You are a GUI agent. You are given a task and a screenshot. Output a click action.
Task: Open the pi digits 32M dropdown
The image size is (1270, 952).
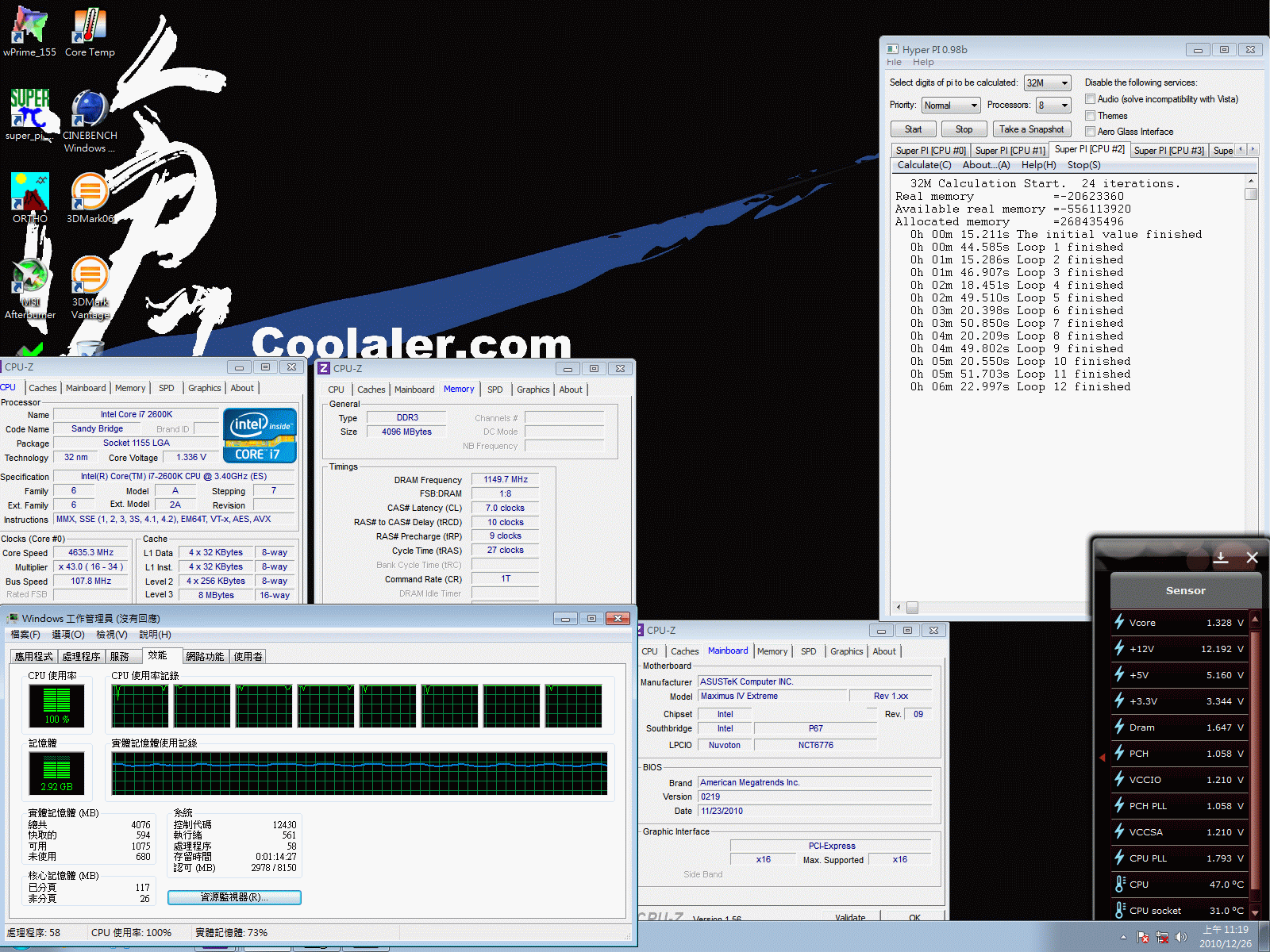1047,83
